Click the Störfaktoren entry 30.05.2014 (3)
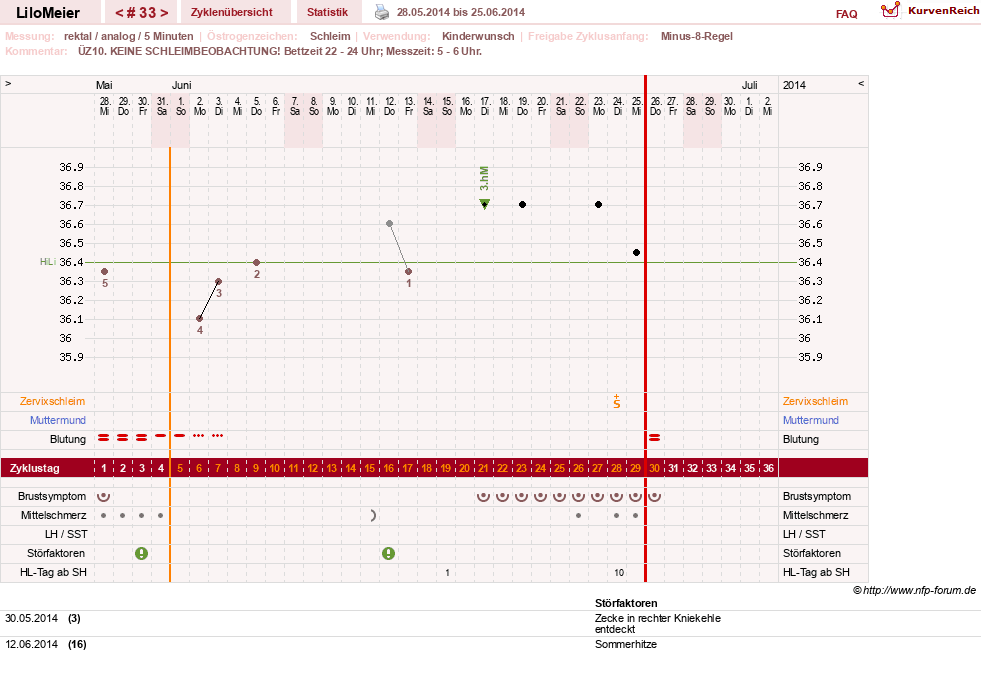Image resolution: width=981 pixels, height=676 pixels. point(43,618)
